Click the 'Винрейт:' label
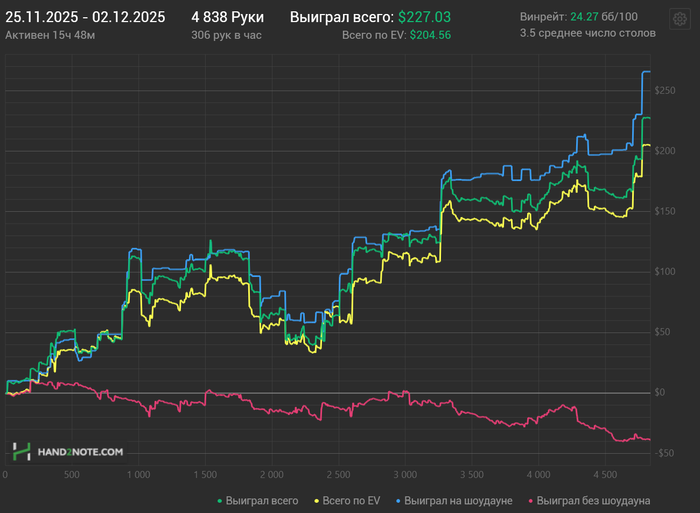This screenshot has width=700, height=513. pyautogui.click(x=543, y=17)
